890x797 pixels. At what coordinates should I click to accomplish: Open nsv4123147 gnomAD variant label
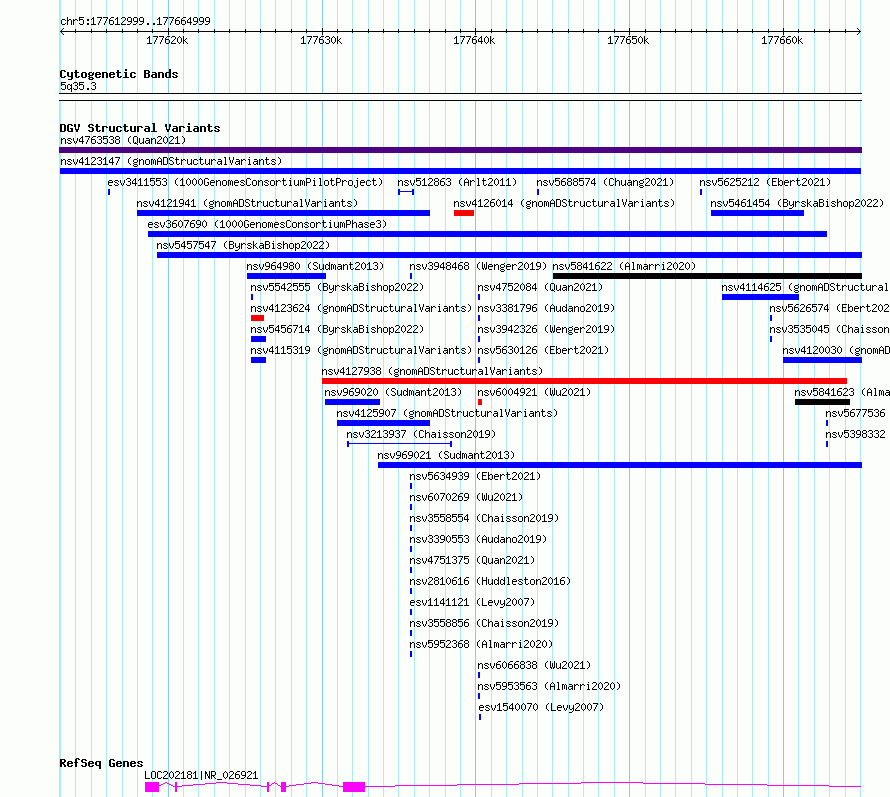pyautogui.click(x=171, y=161)
